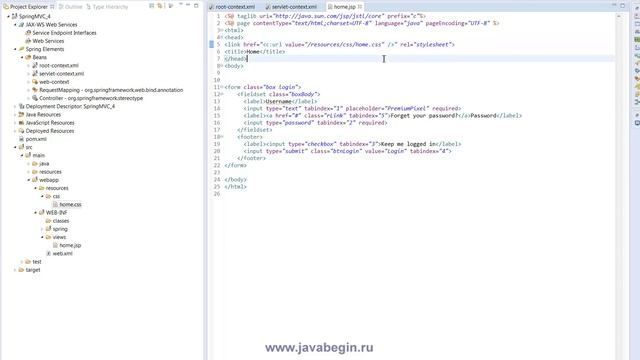
Task: Expand the JavaScript Resources node
Action: click(x=15, y=122)
